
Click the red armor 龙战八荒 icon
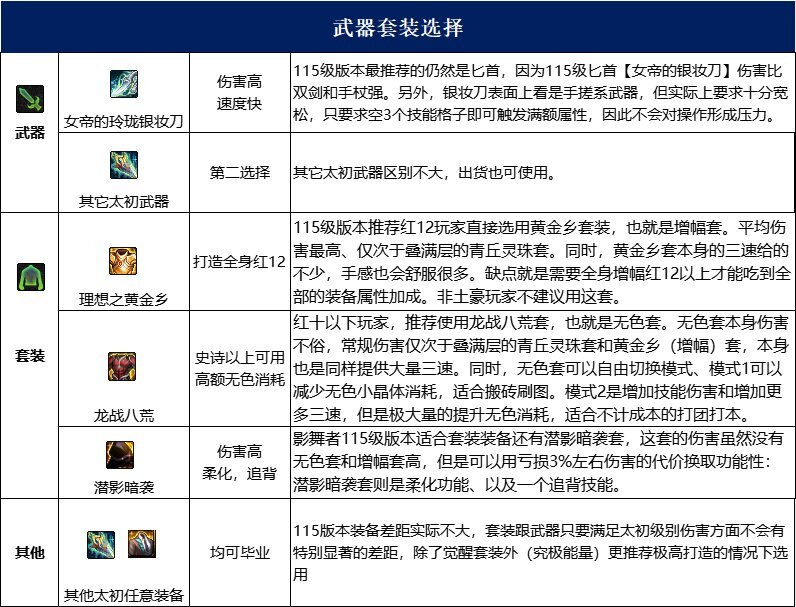click(122, 366)
